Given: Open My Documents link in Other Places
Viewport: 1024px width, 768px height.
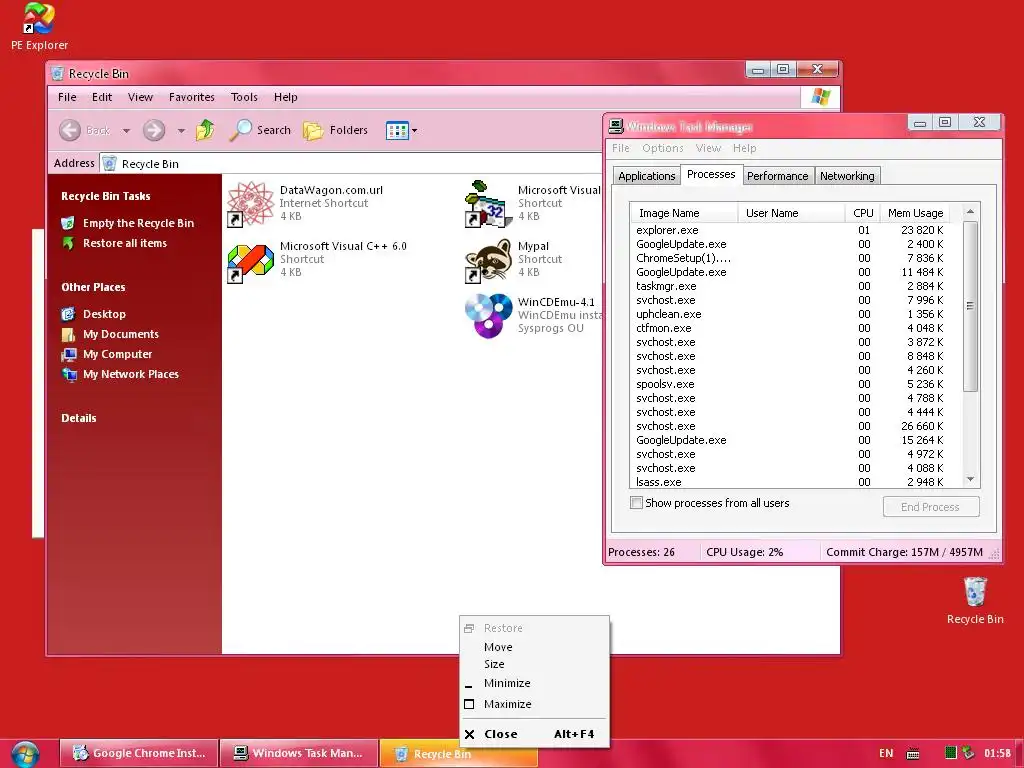Looking at the screenshot, I should click(121, 334).
